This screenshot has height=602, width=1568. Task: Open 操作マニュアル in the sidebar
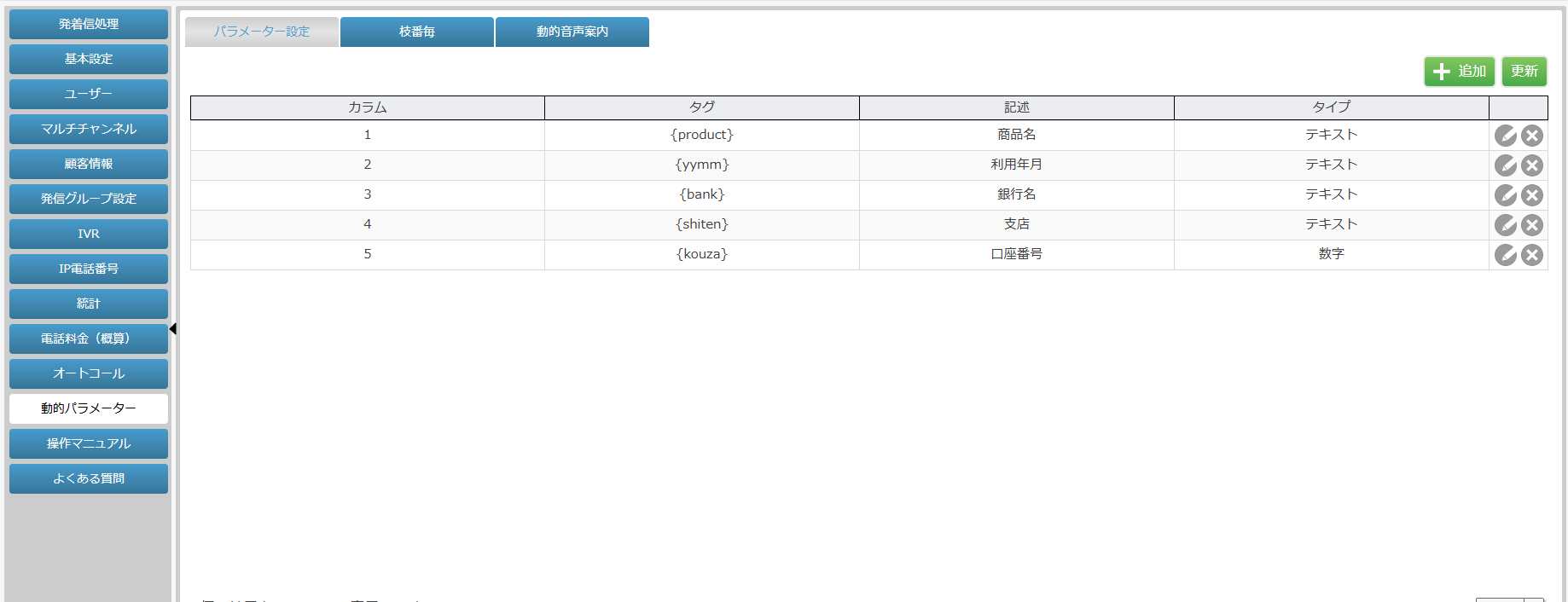click(89, 443)
